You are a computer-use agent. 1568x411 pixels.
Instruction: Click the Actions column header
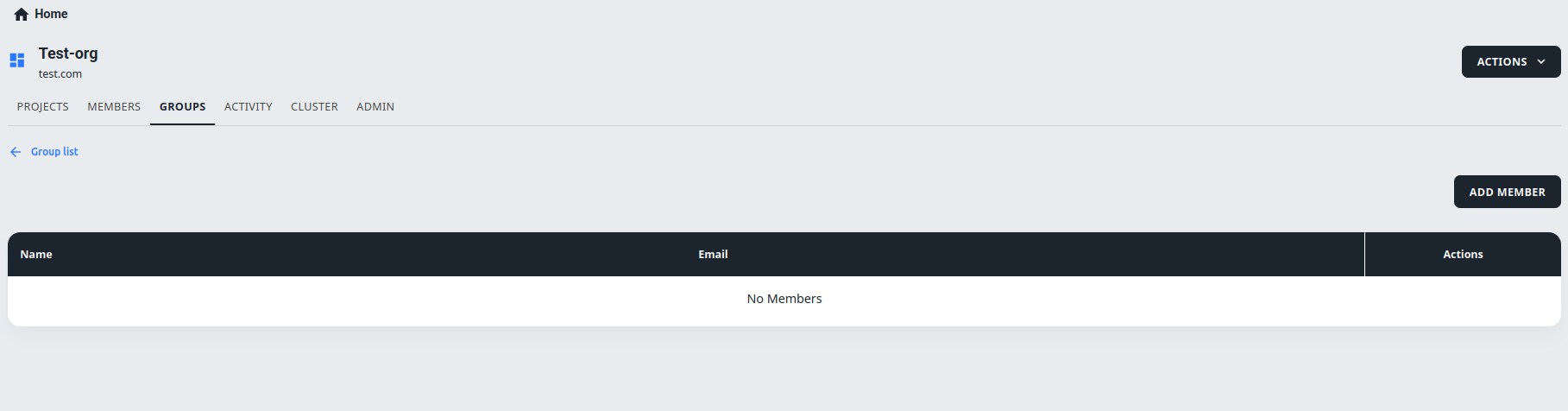(x=1463, y=255)
